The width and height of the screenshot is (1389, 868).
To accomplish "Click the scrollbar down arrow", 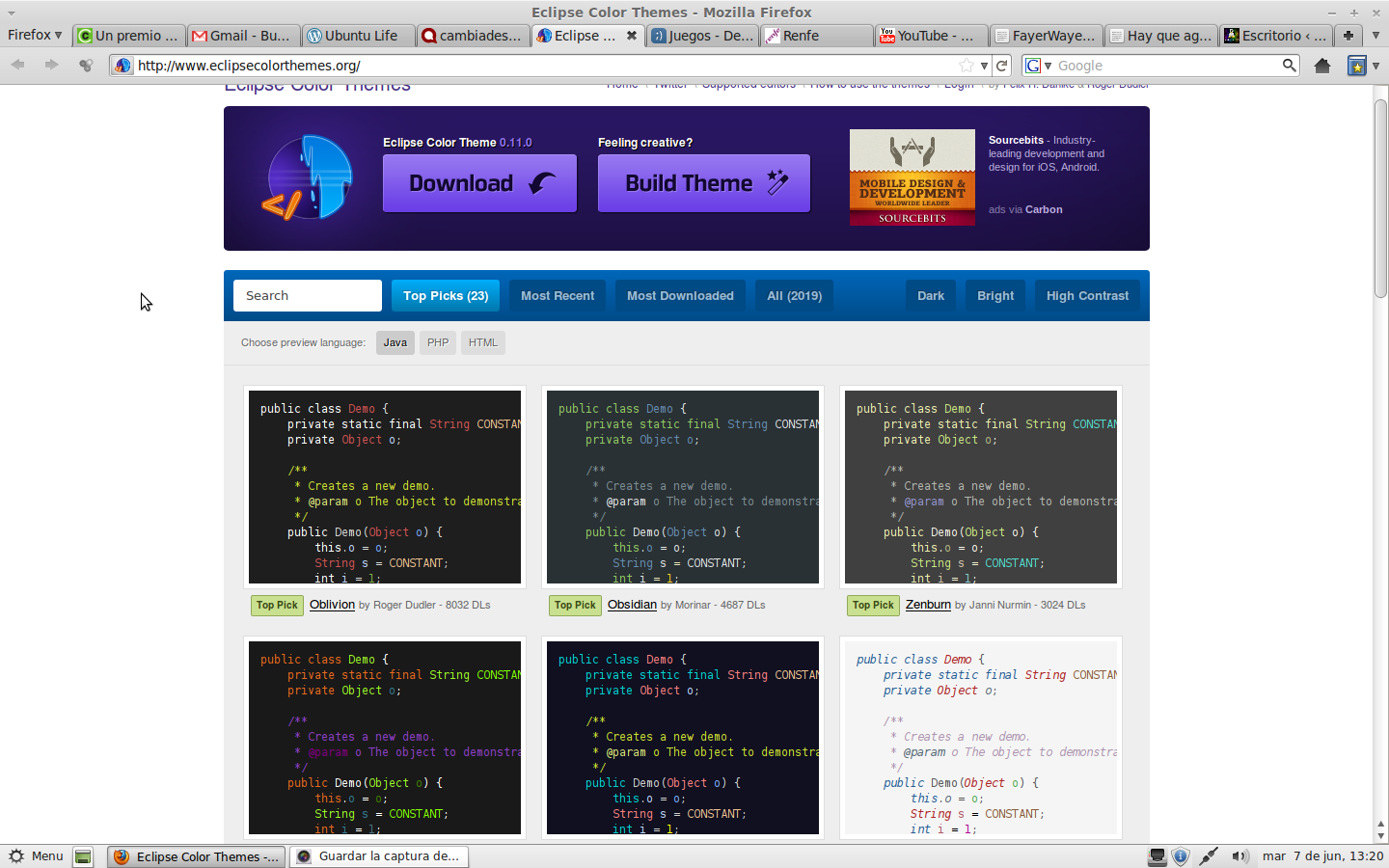I will point(1380,835).
